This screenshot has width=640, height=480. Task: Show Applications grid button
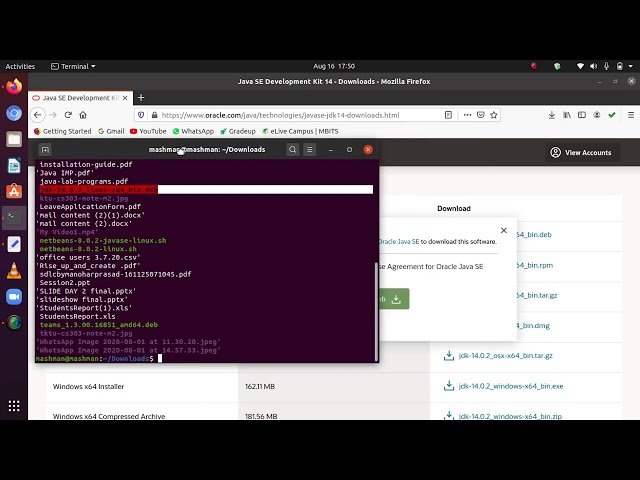tap(14, 406)
